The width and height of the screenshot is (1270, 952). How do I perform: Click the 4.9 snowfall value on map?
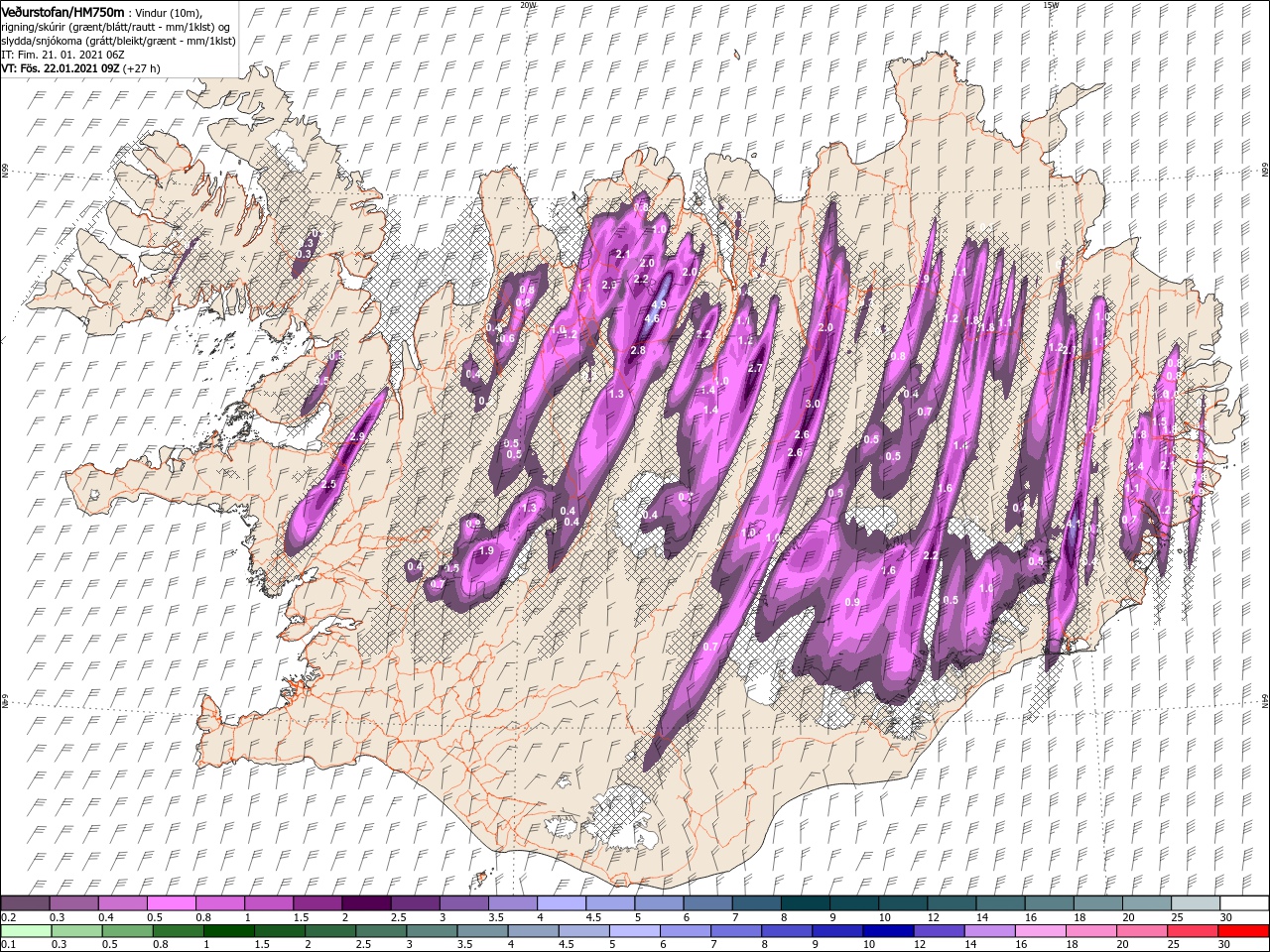pyautogui.click(x=660, y=304)
